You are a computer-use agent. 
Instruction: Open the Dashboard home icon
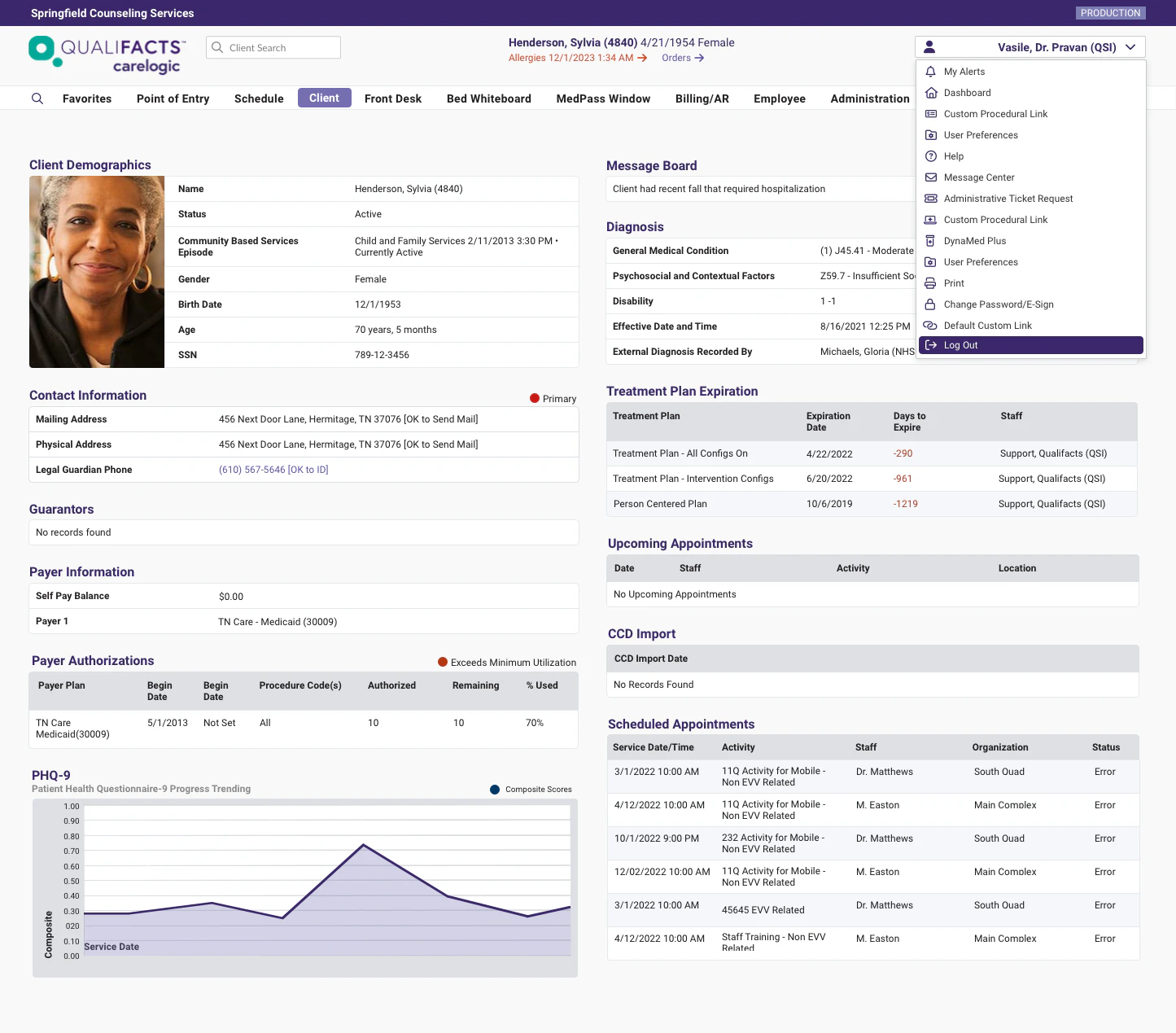pyautogui.click(x=930, y=93)
